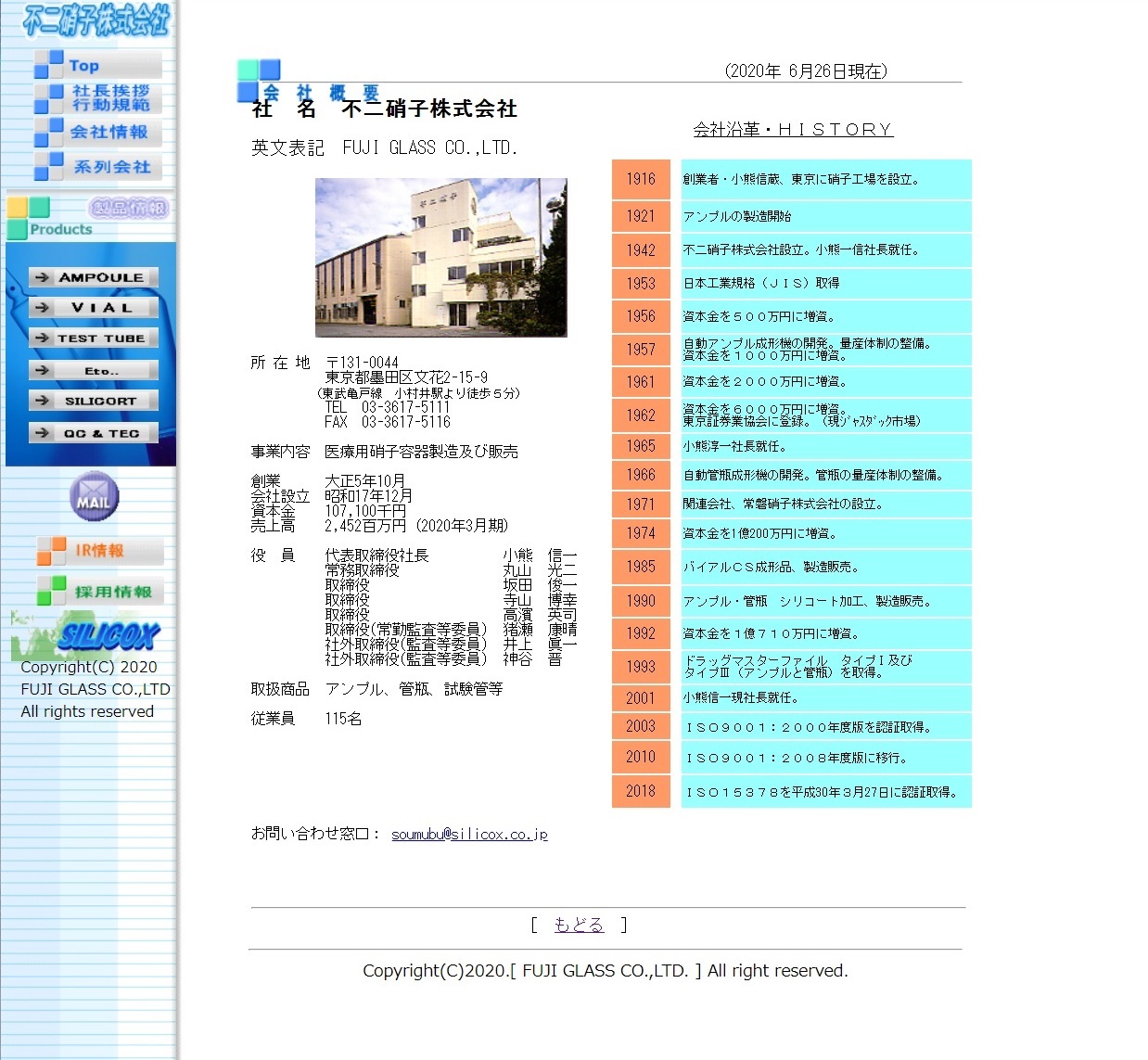Open the TEST TUBE product page
1148x1060 pixels.
click(x=93, y=338)
